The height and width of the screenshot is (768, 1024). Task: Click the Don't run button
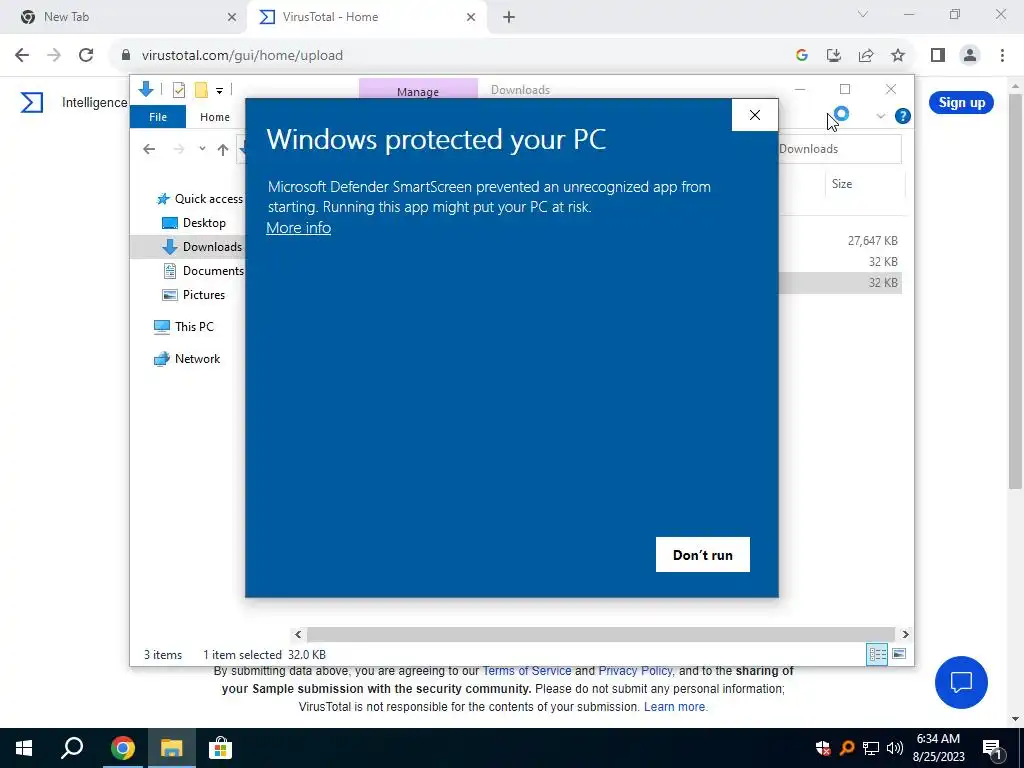[703, 554]
